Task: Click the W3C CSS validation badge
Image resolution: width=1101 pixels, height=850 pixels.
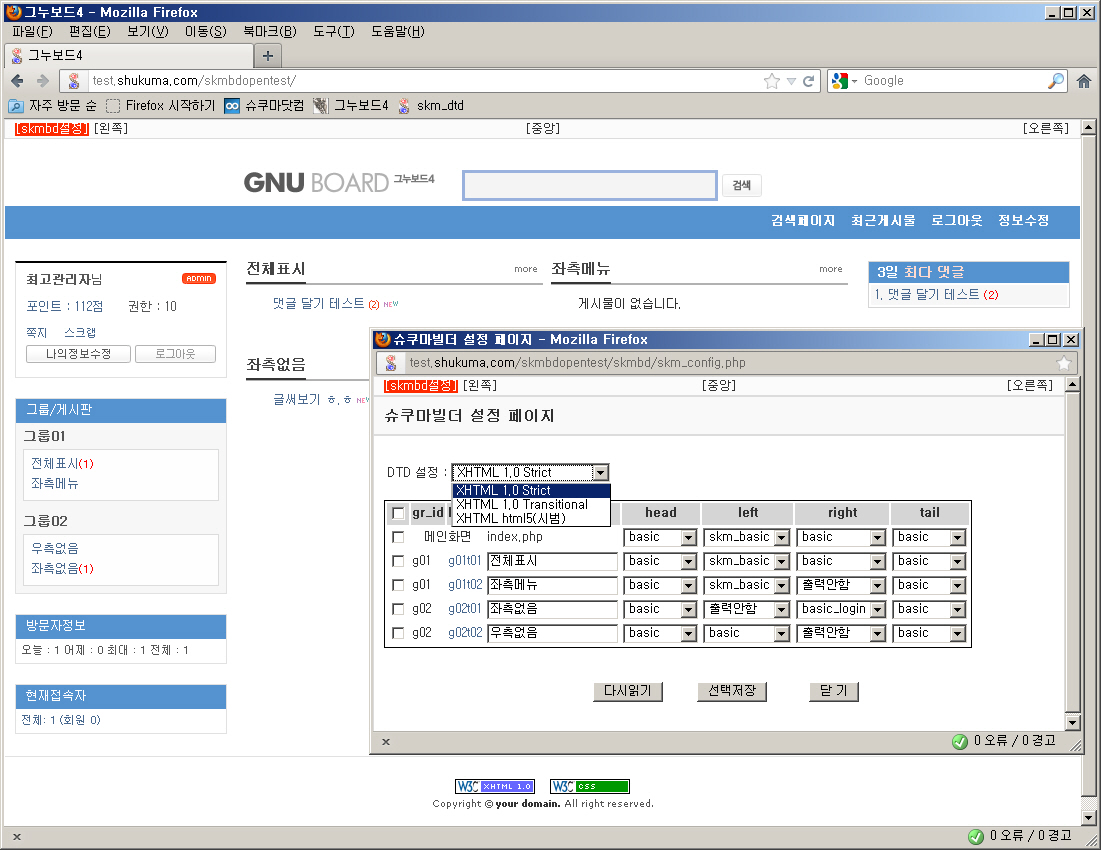Action: [x=589, y=786]
